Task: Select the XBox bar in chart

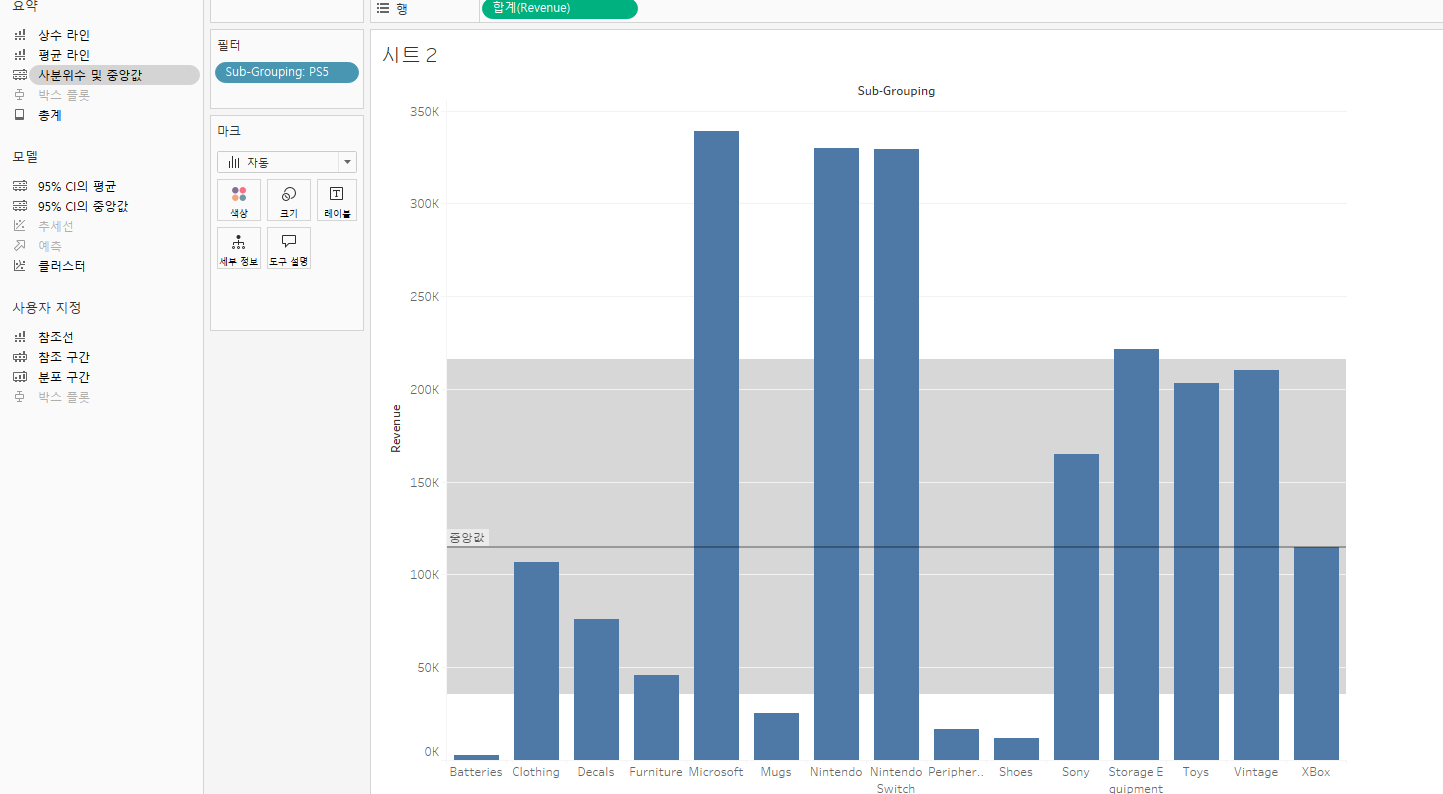Action: point(1316,653)
